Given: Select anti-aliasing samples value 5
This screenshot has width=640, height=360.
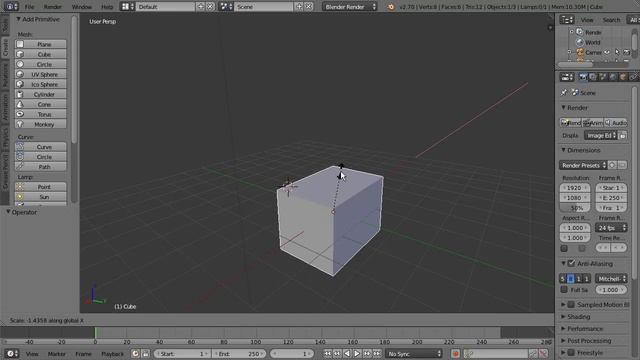Looking at the screenshot, I should coord(562,279).
